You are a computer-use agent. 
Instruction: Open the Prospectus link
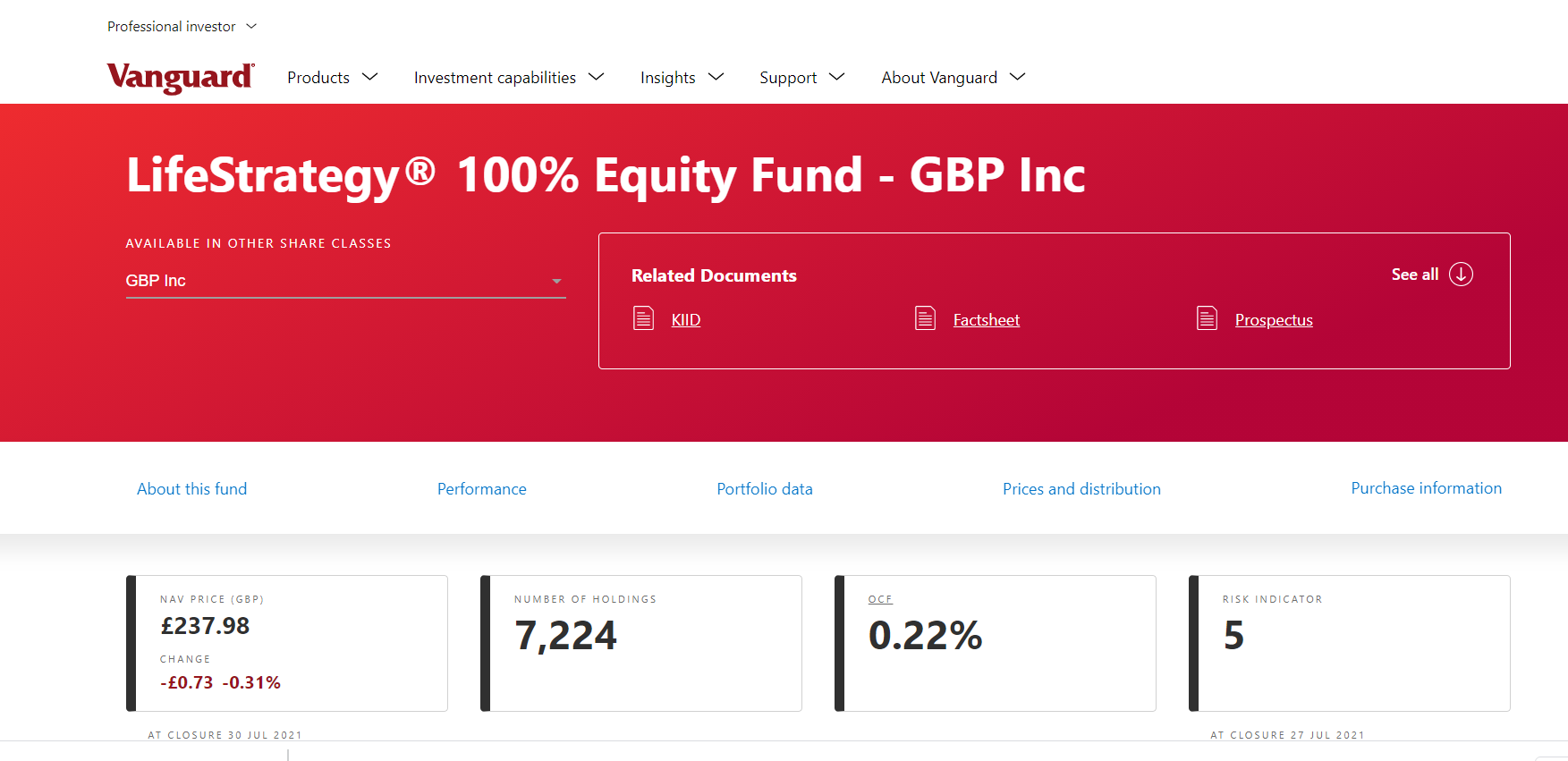(1273, 320)
